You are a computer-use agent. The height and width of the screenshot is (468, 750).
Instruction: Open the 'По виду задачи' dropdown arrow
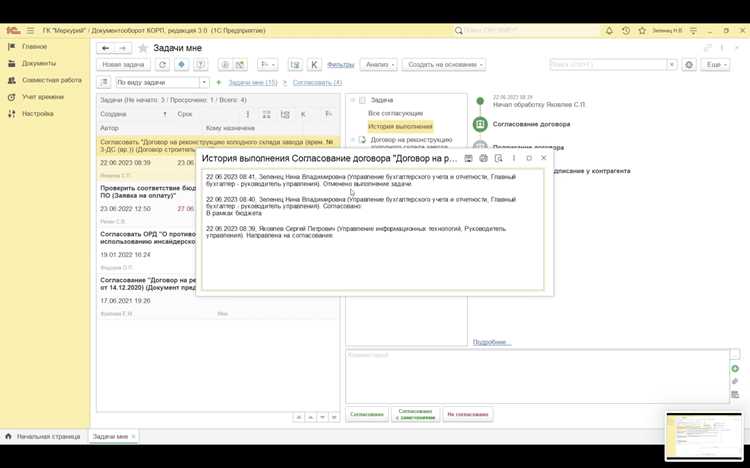pyautogui.click(x=204, y=82)
